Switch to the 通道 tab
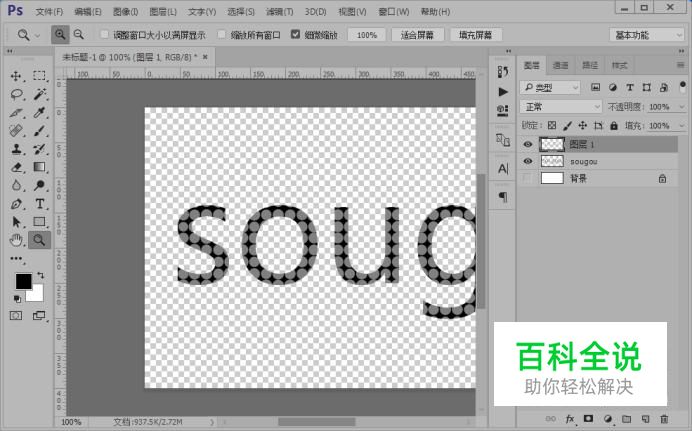692x431 pixels. coord(560,66)
